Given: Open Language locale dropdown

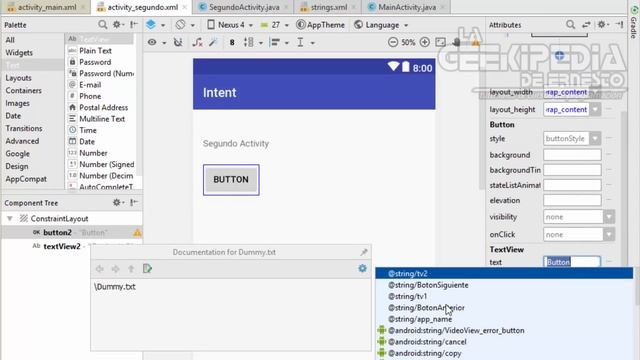Looking at the screenshot, I should tap(381, 25).
